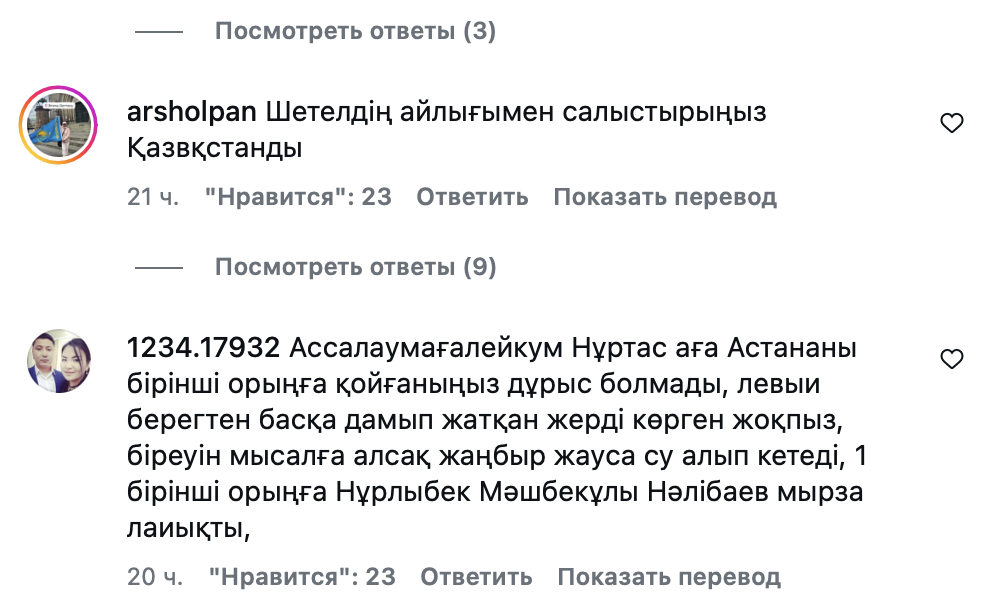Like the comment by 1234.17932

(952, 359)
